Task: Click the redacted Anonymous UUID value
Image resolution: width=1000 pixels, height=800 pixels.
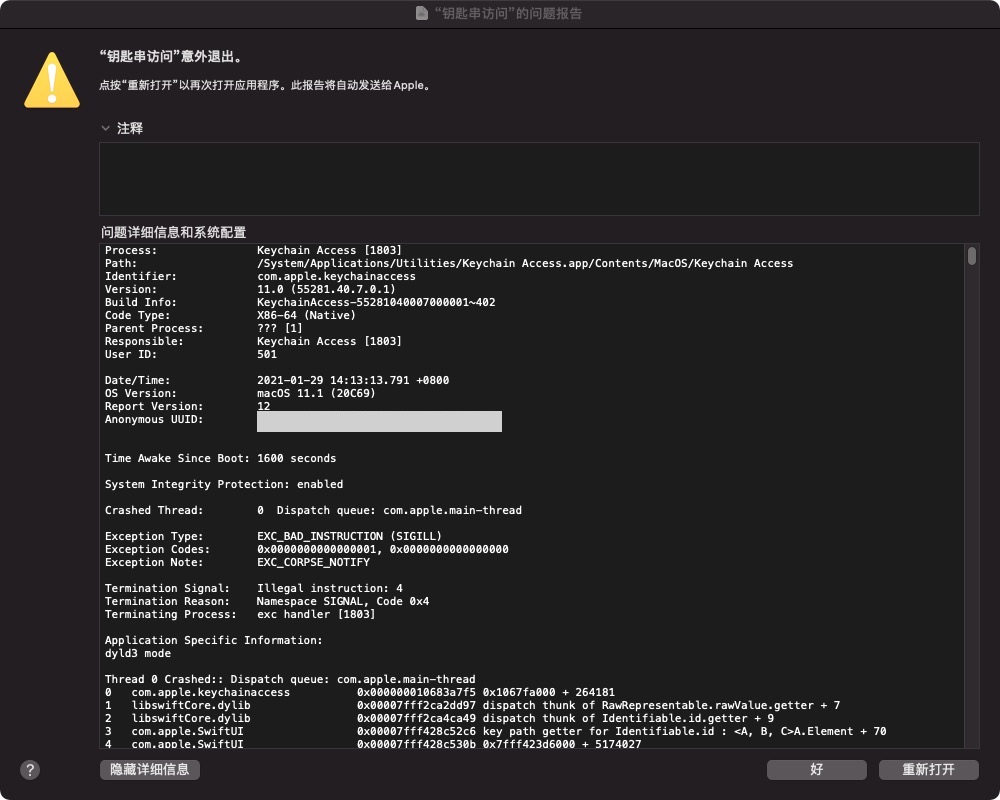Action: [379, 421]
